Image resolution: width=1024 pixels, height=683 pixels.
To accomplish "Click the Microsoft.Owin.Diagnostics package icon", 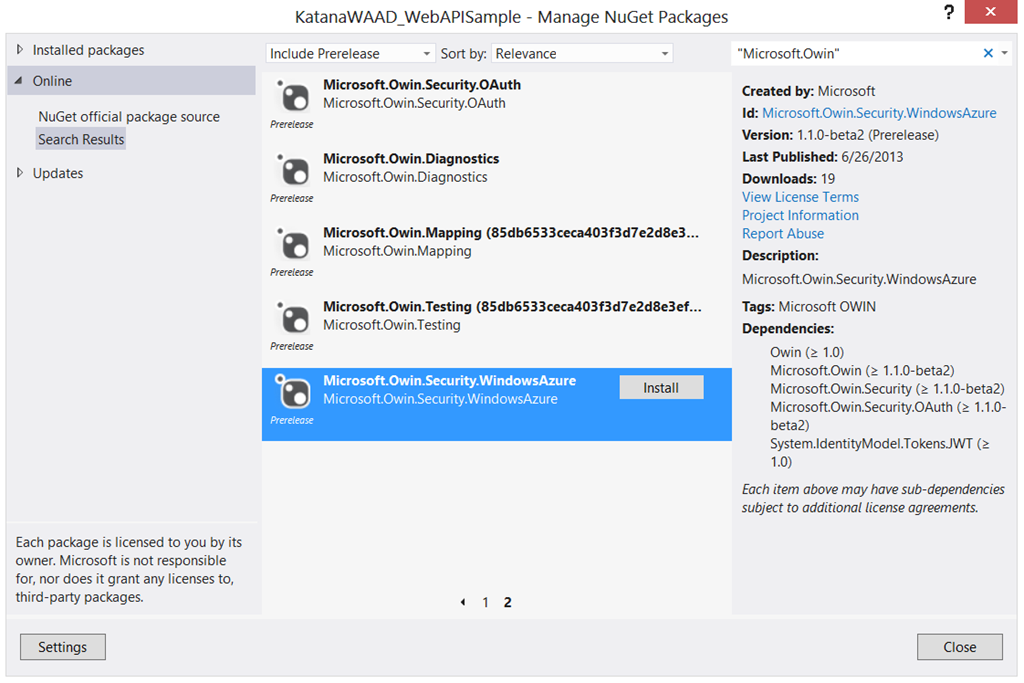I will click(292, 171).
